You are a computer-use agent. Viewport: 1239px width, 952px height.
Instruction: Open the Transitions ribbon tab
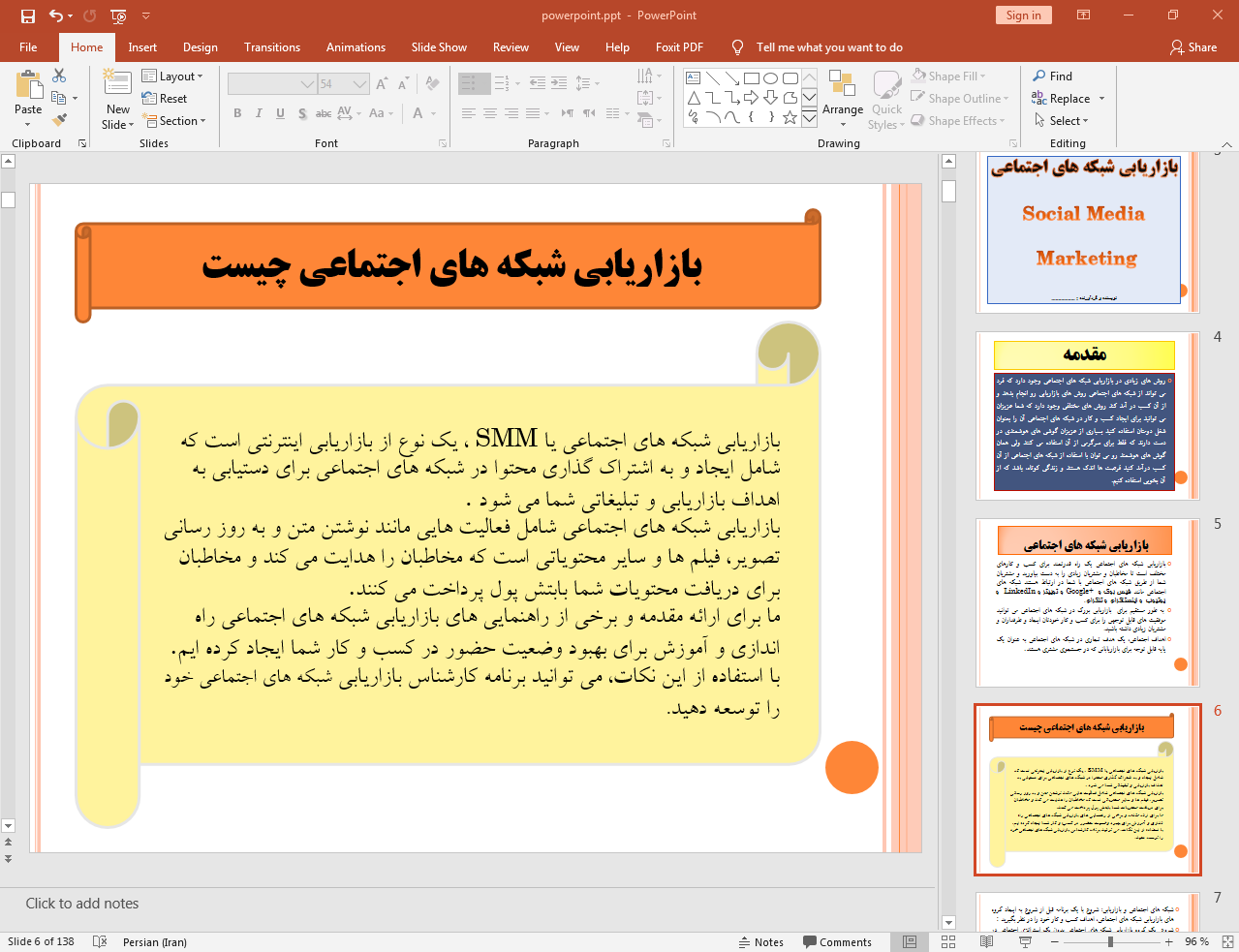click(272, 47)
